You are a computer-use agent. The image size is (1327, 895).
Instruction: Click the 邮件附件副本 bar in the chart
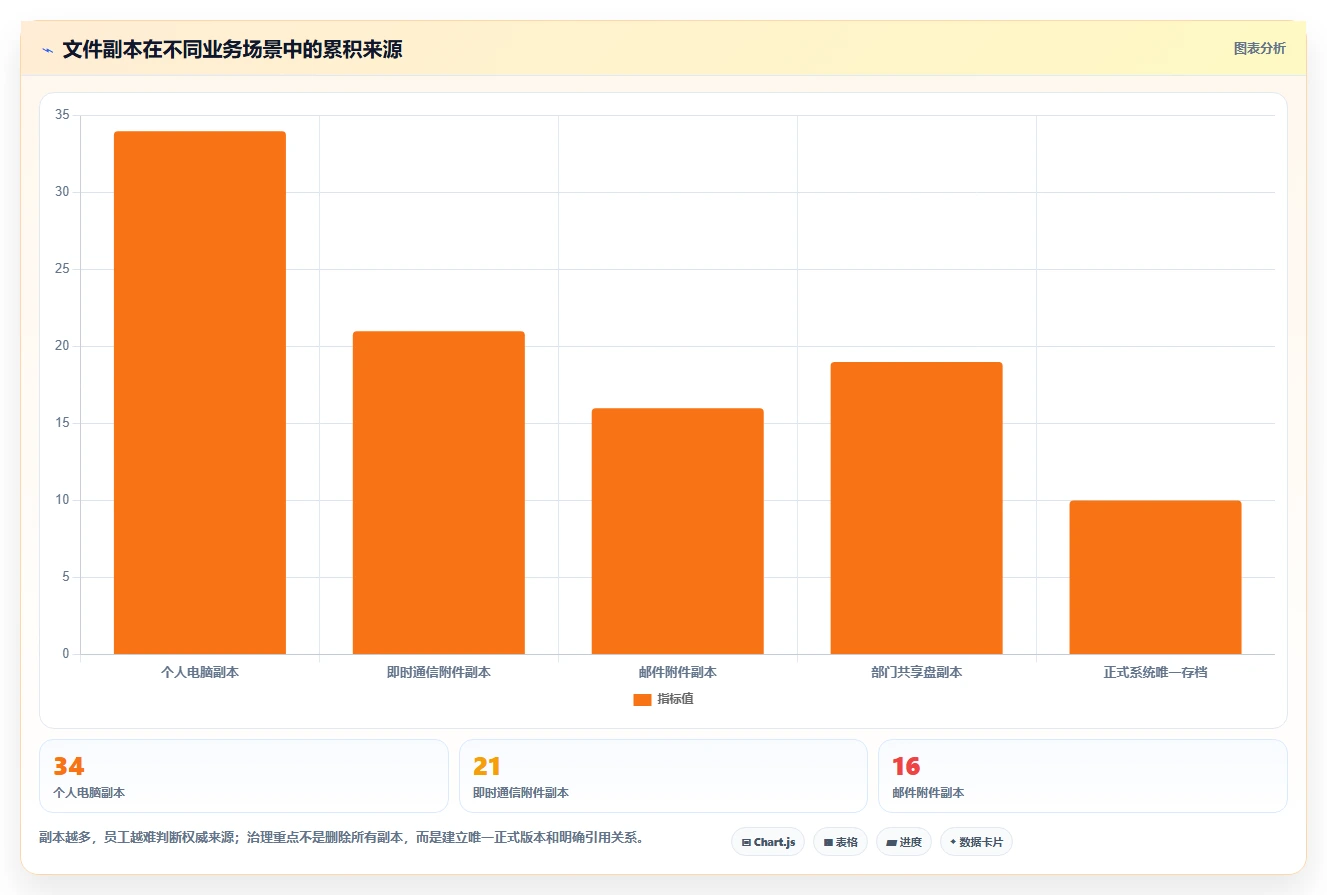pos(678,531)
